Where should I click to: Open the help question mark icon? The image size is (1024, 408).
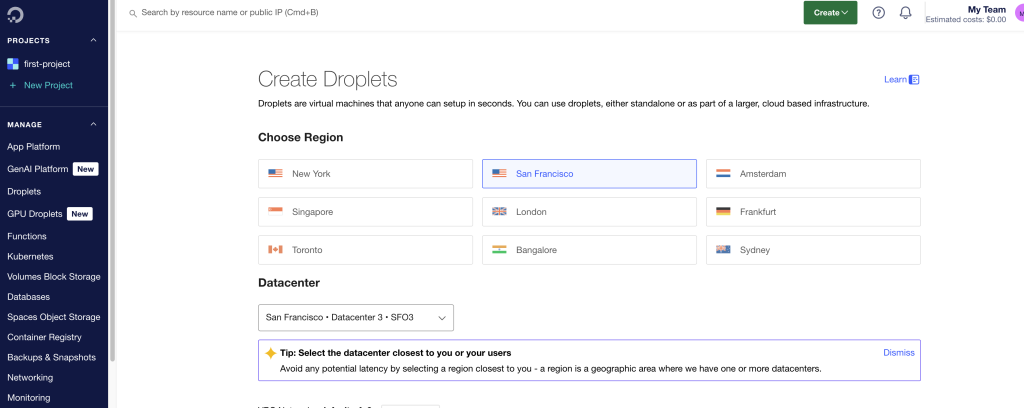[878, 12]
